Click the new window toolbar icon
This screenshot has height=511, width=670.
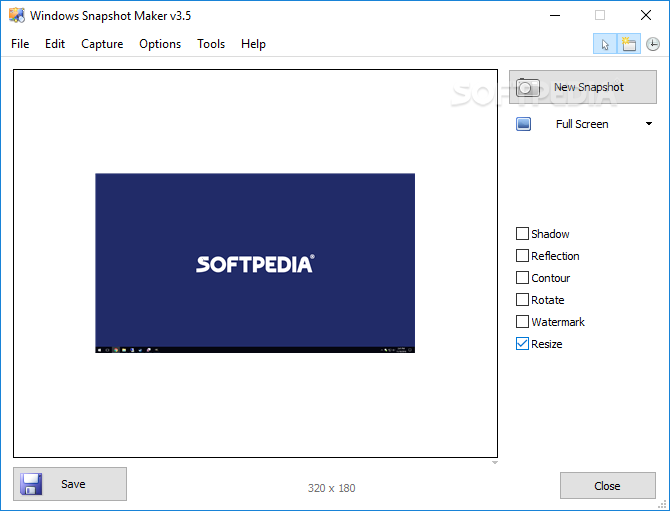click(x=629, y=44)
